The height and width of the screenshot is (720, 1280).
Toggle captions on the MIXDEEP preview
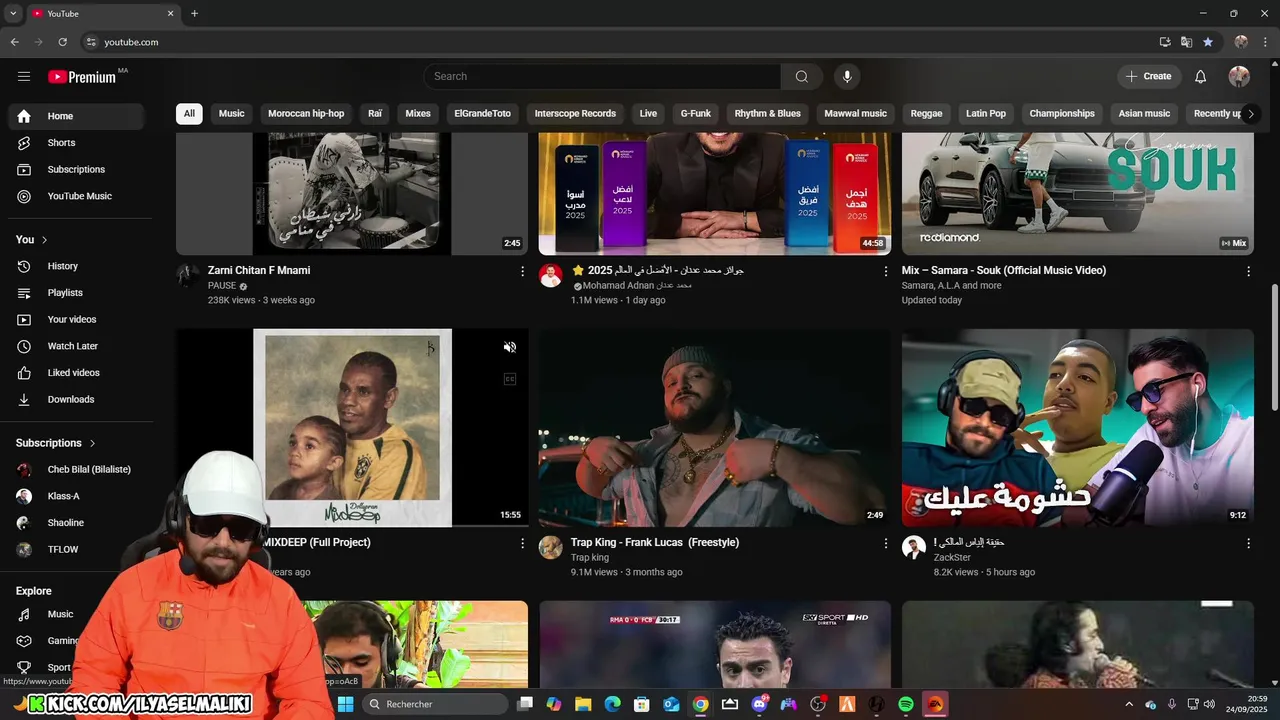coord(510,379)
